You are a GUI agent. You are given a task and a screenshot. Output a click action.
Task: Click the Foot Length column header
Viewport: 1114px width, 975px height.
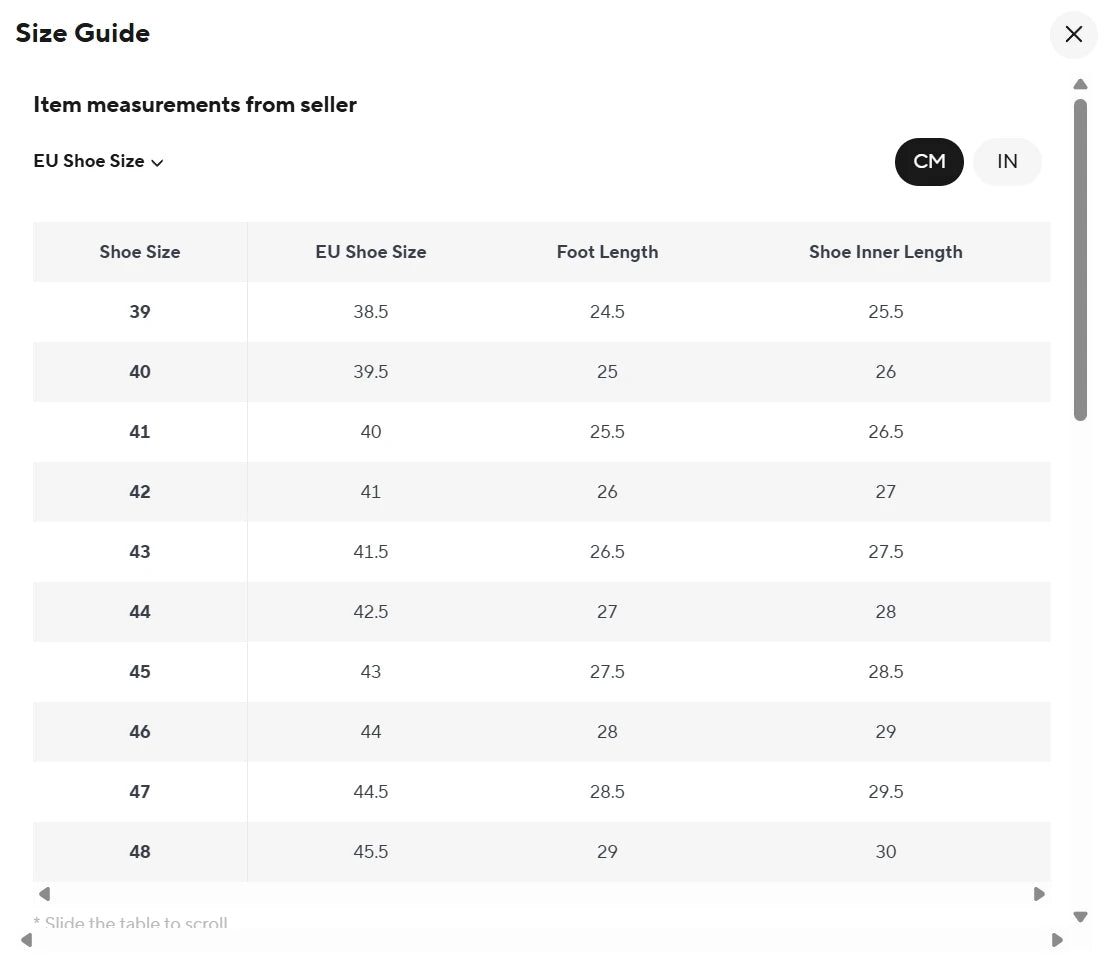click(607, 252)
